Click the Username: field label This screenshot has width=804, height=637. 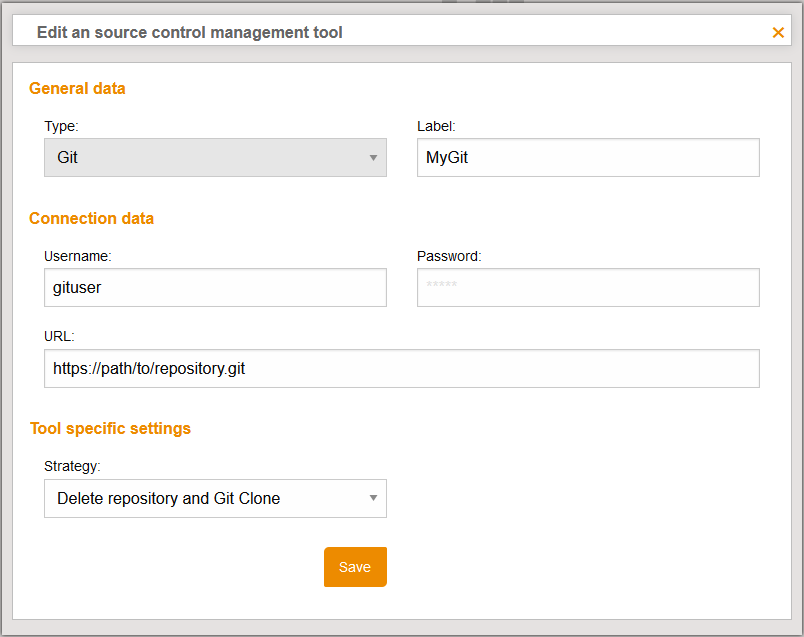tap(77, 256)
